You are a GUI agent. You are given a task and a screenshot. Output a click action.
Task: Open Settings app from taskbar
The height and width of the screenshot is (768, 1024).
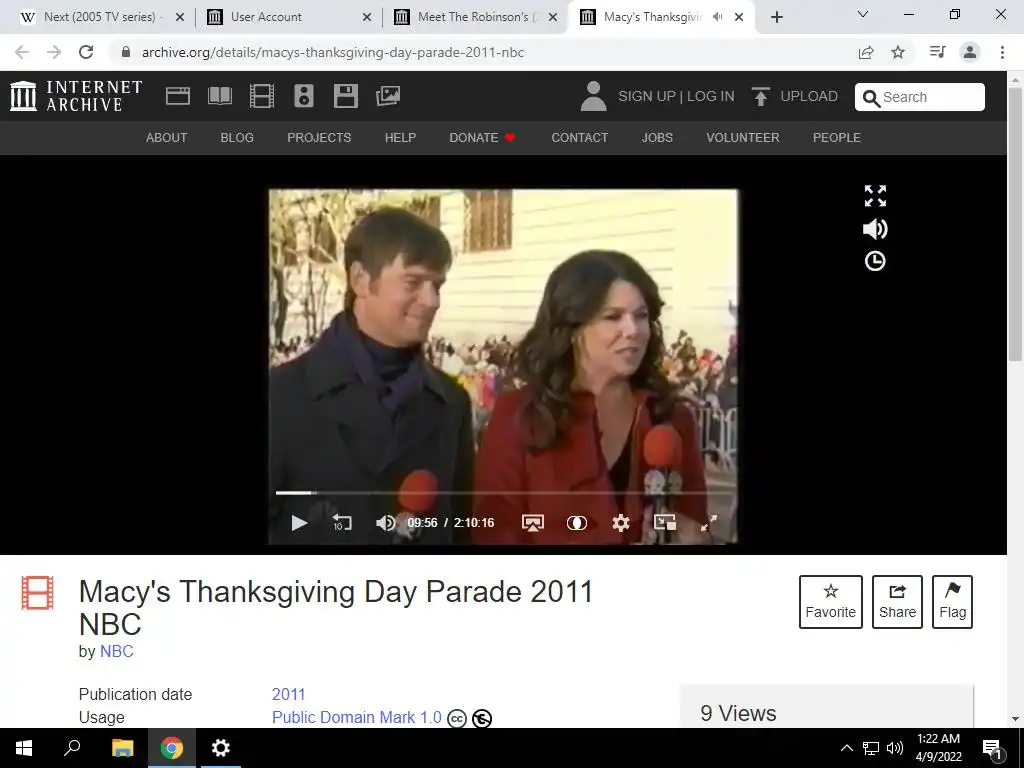click(221, 748)
